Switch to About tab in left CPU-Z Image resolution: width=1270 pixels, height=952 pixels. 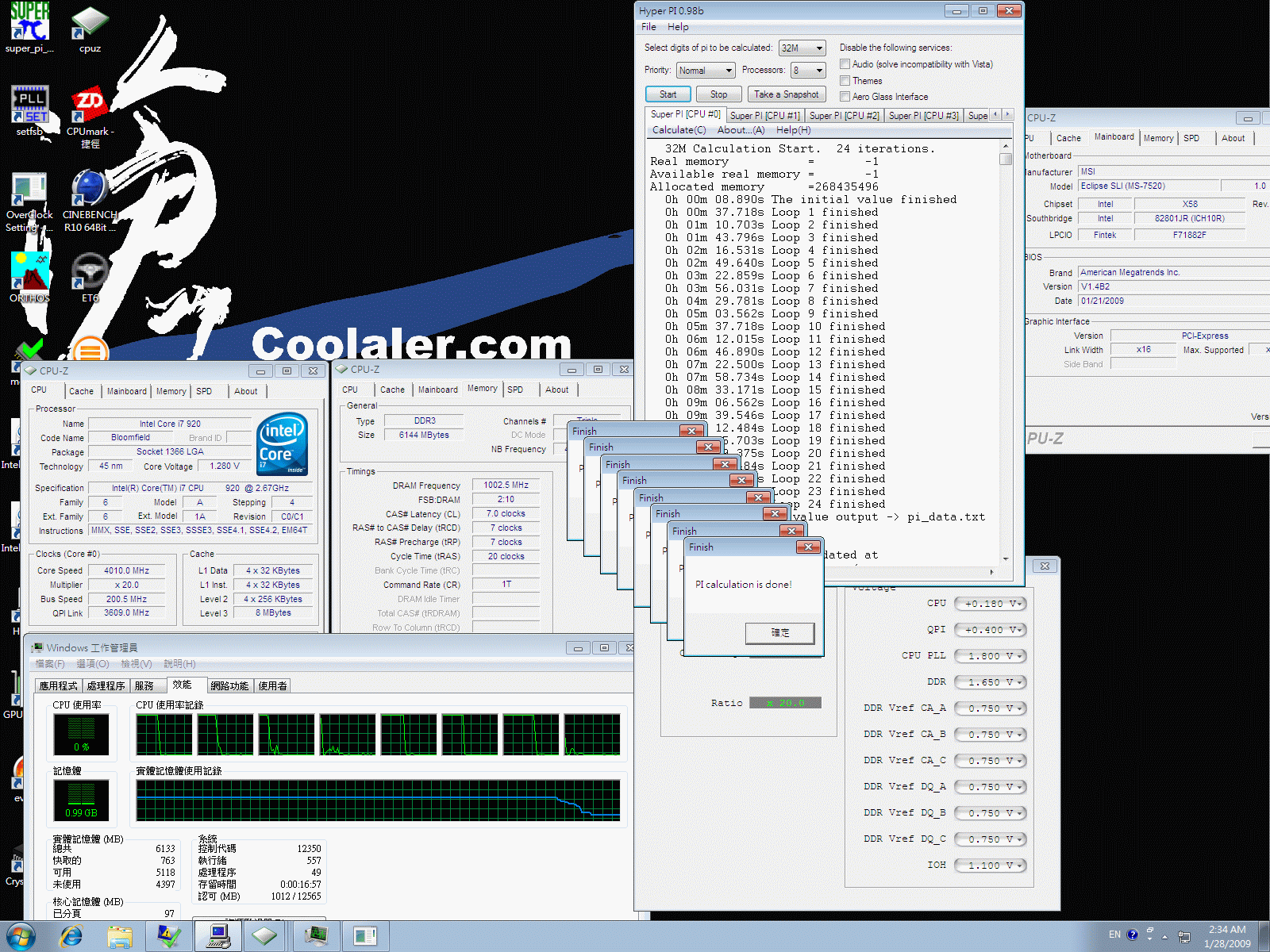[245, 391]
